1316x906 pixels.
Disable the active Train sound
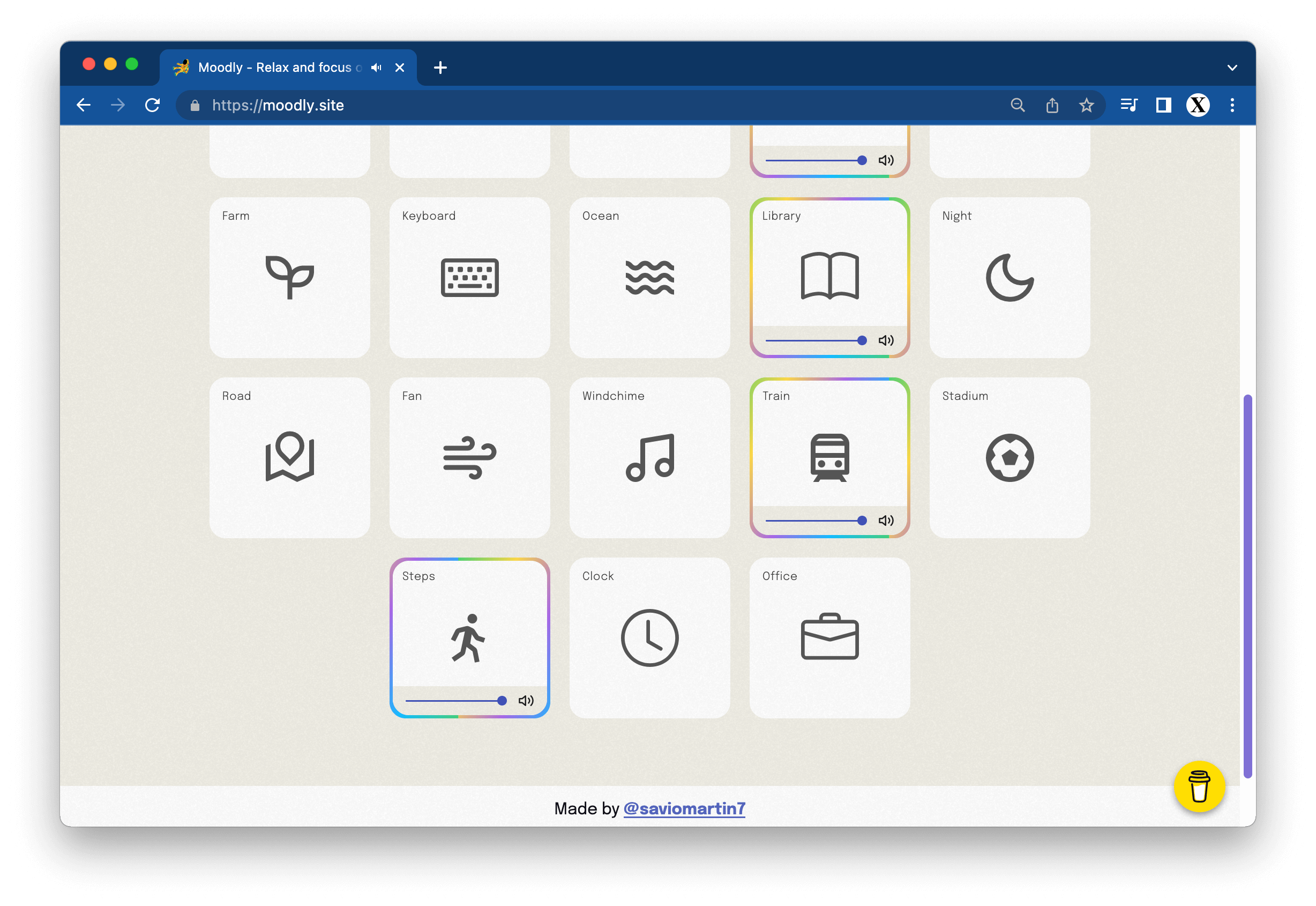click(829, 457)
